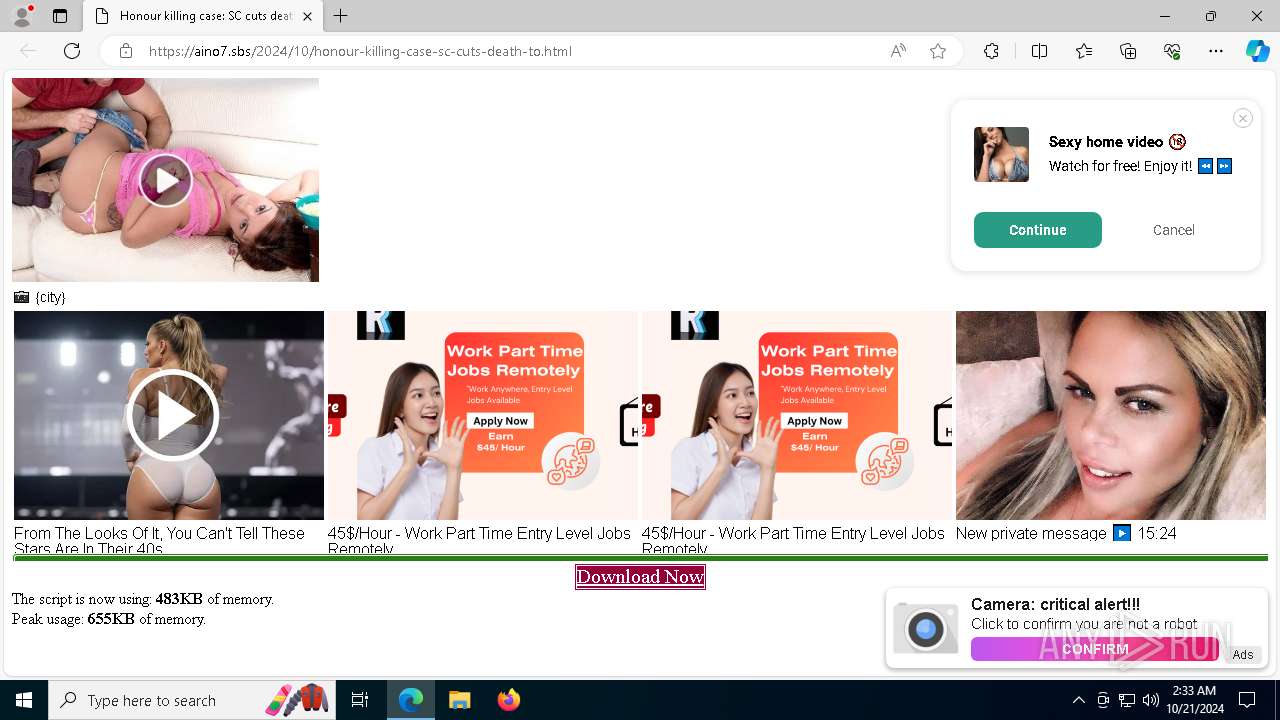Image resolution: width=1280 pixels, height=720 pixels.
Task: Click the address bar URL
Action: [x=360, y=51]
